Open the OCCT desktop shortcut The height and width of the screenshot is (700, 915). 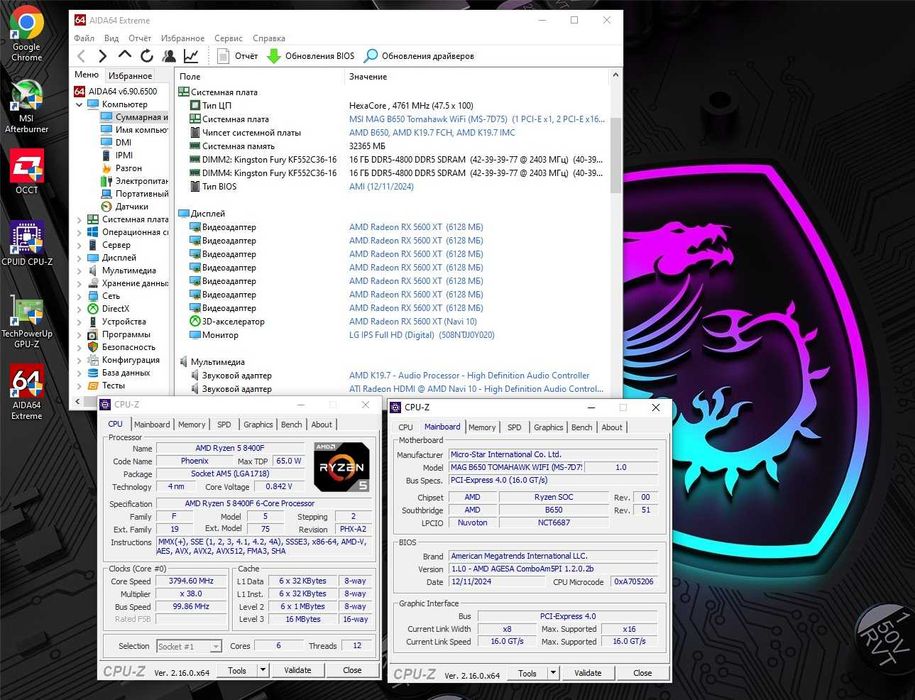(27, 172)
